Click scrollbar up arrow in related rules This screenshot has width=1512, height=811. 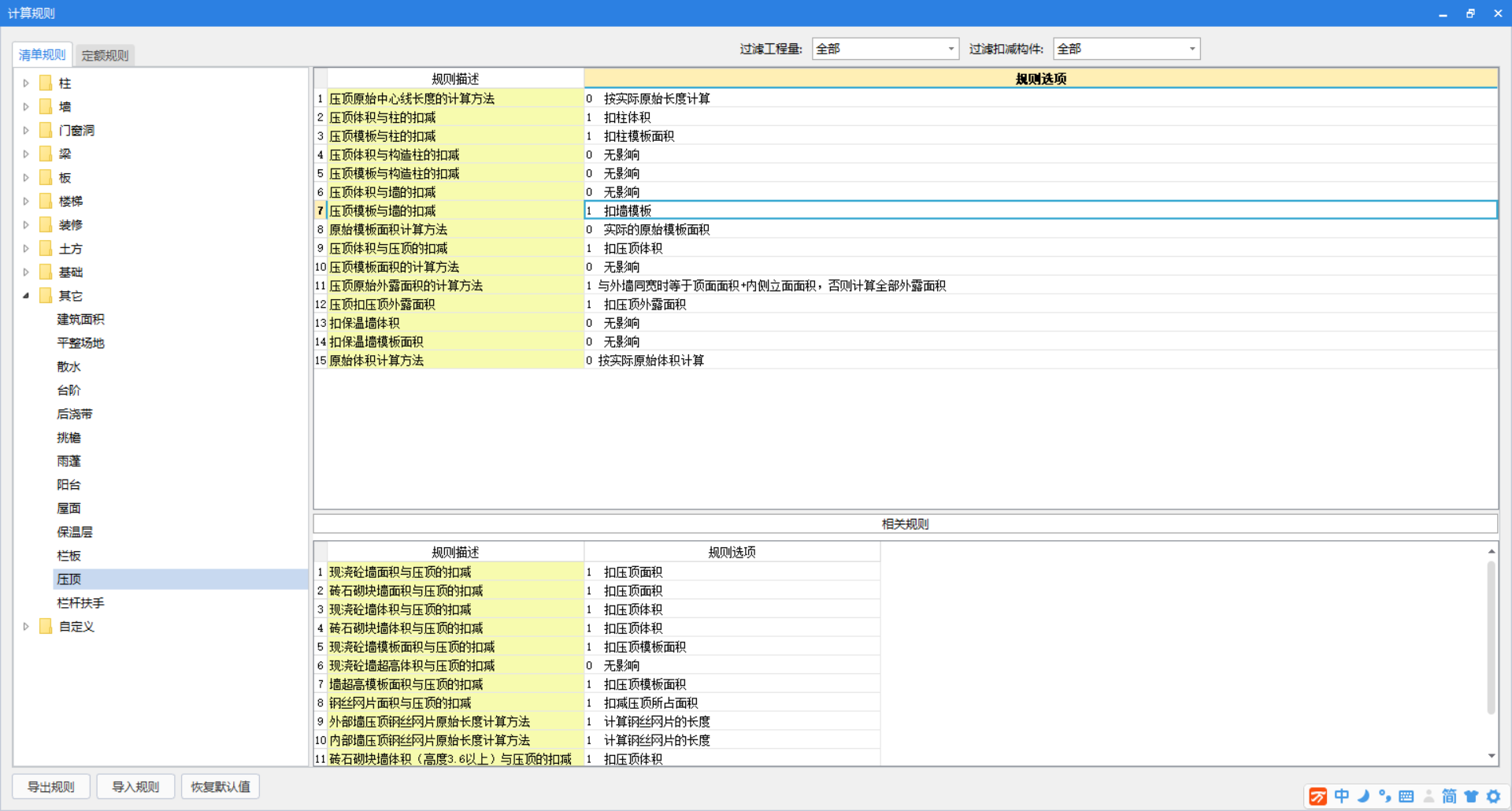click(x=1492, y=551)
